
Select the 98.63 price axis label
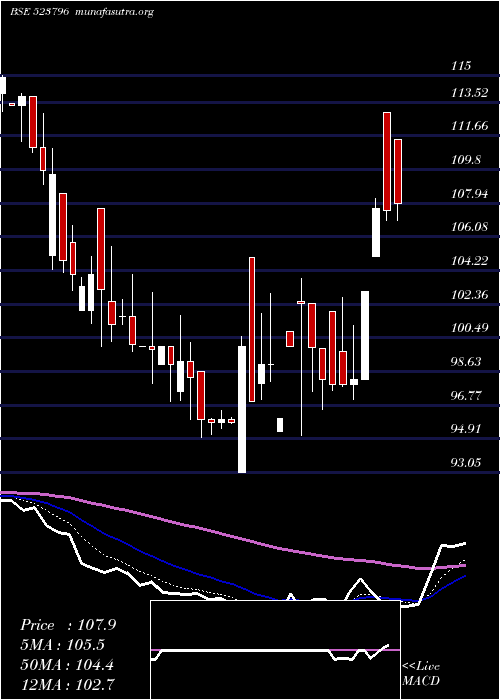point(467,362)
